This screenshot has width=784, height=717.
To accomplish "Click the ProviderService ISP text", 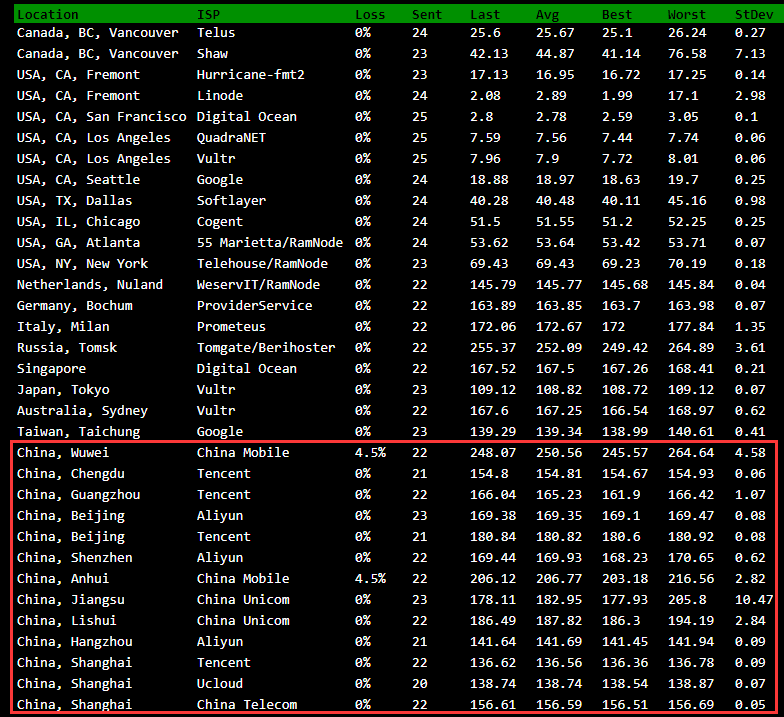I will (254, 306).
